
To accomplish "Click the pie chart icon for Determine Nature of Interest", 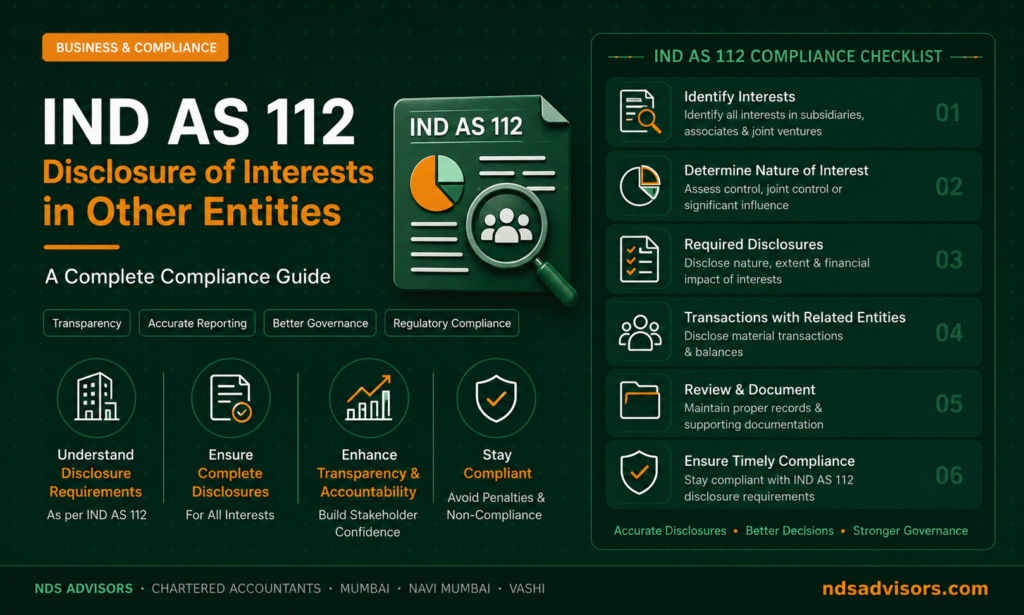I will [x=639, y=186].
